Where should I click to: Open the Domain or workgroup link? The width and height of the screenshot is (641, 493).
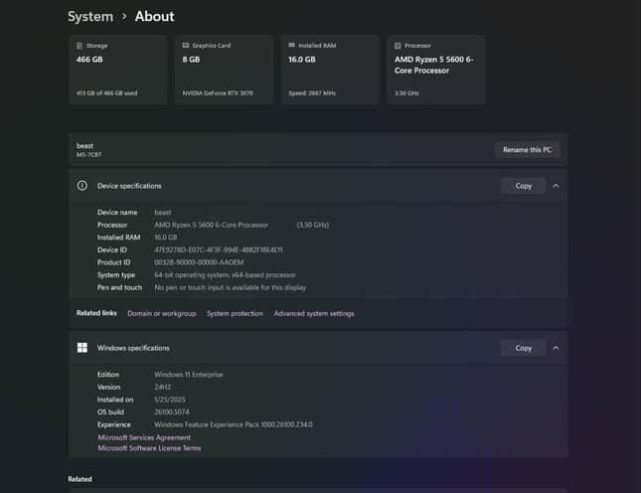pyautogui.click(x=162, y=314)
